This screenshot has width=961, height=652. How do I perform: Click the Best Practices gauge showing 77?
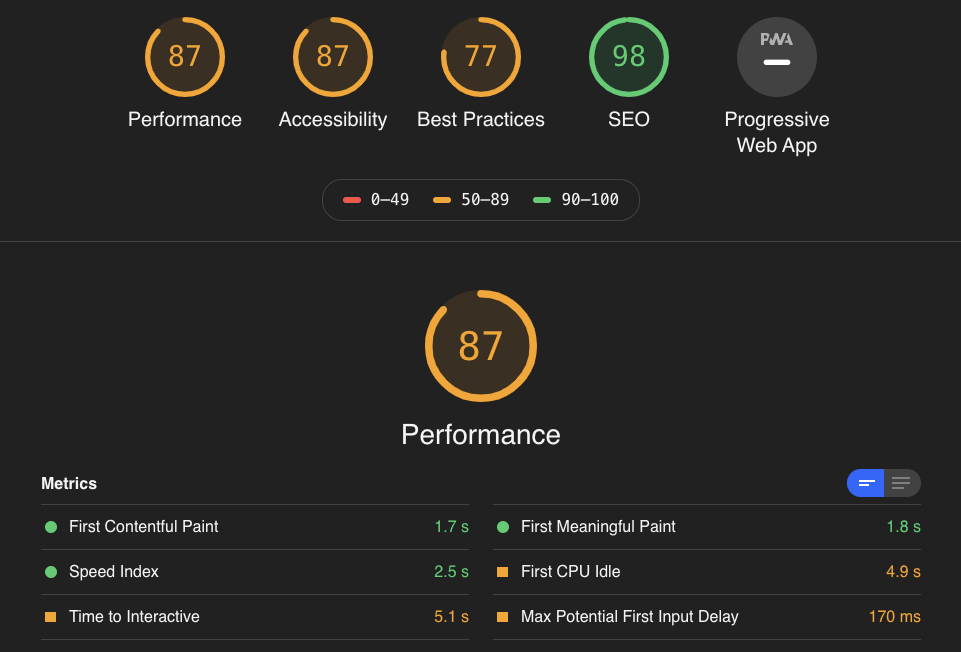[481, 57]
